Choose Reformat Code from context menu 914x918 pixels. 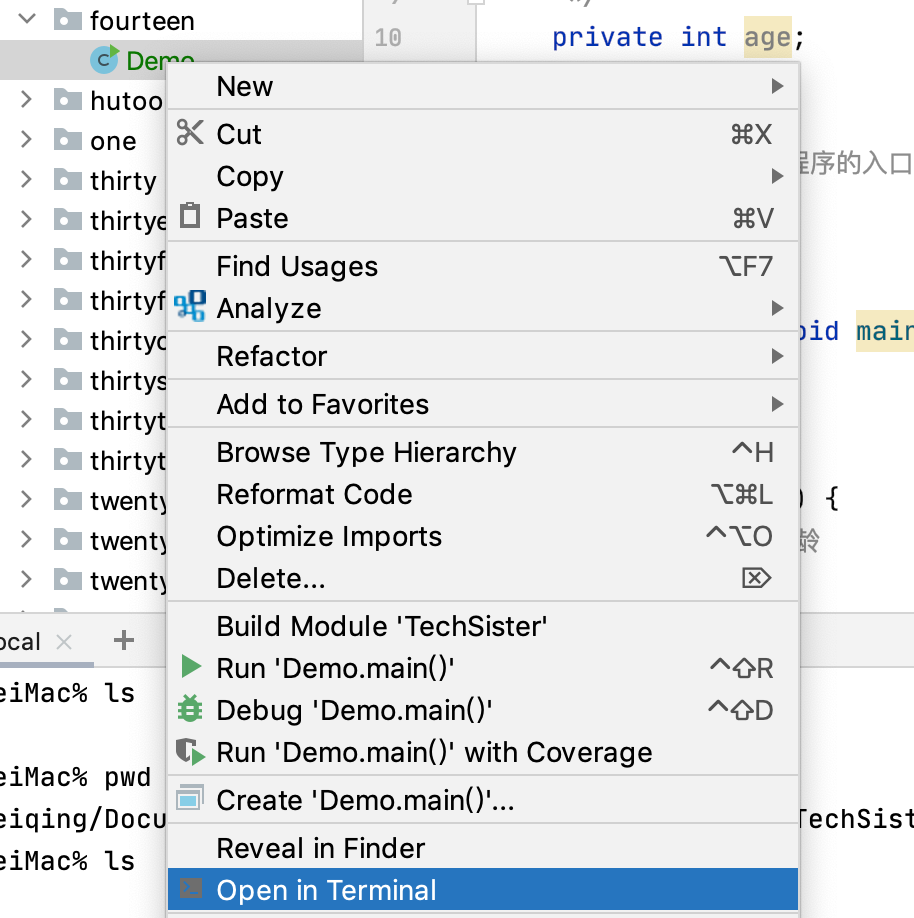pos(314,494)
